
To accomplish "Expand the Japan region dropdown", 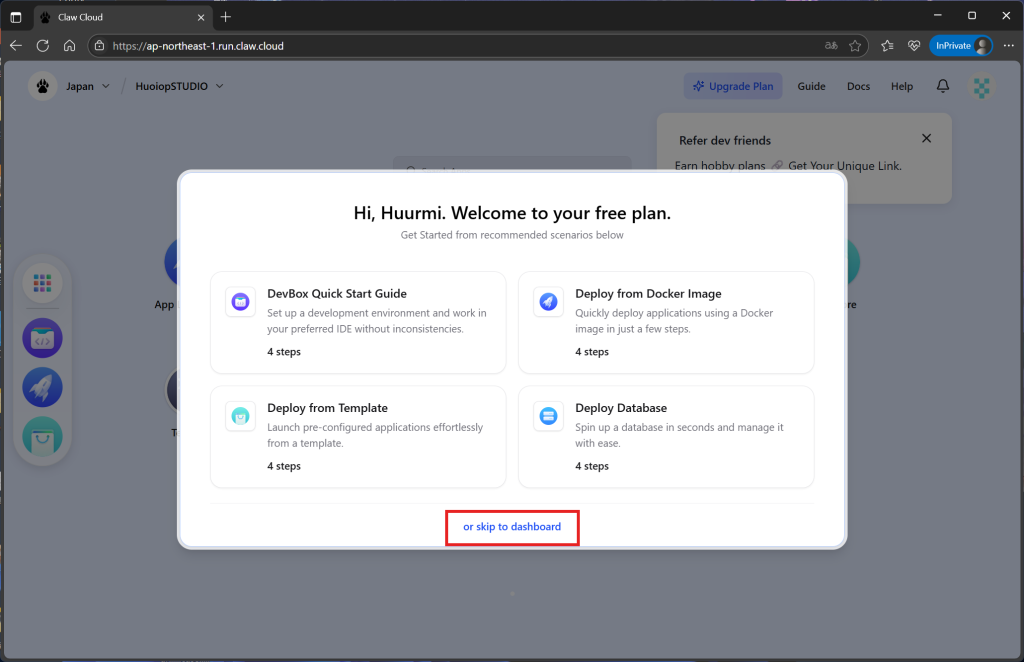I will point(88,86).
